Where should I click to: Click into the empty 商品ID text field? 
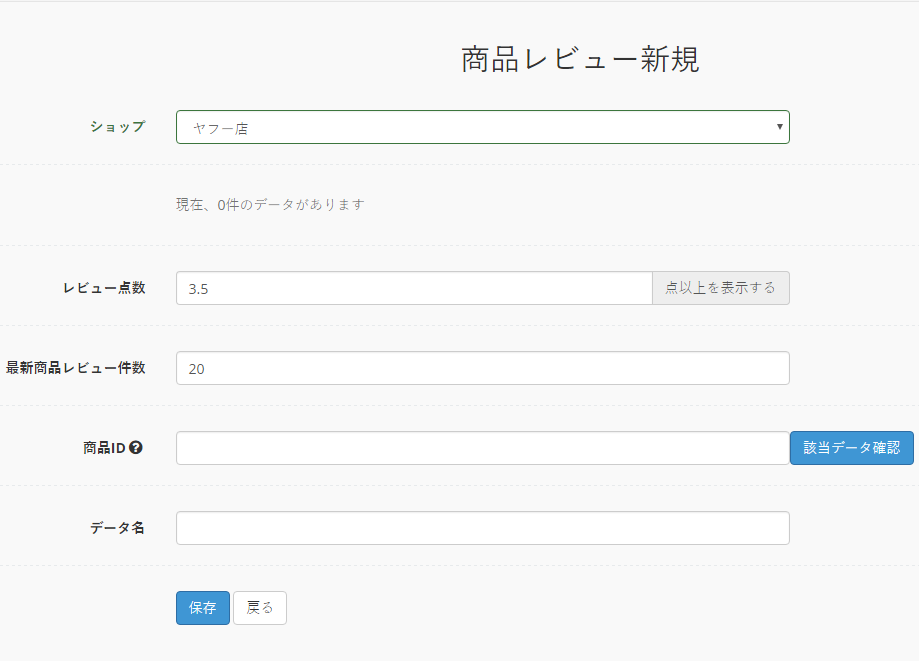[482, 448]
